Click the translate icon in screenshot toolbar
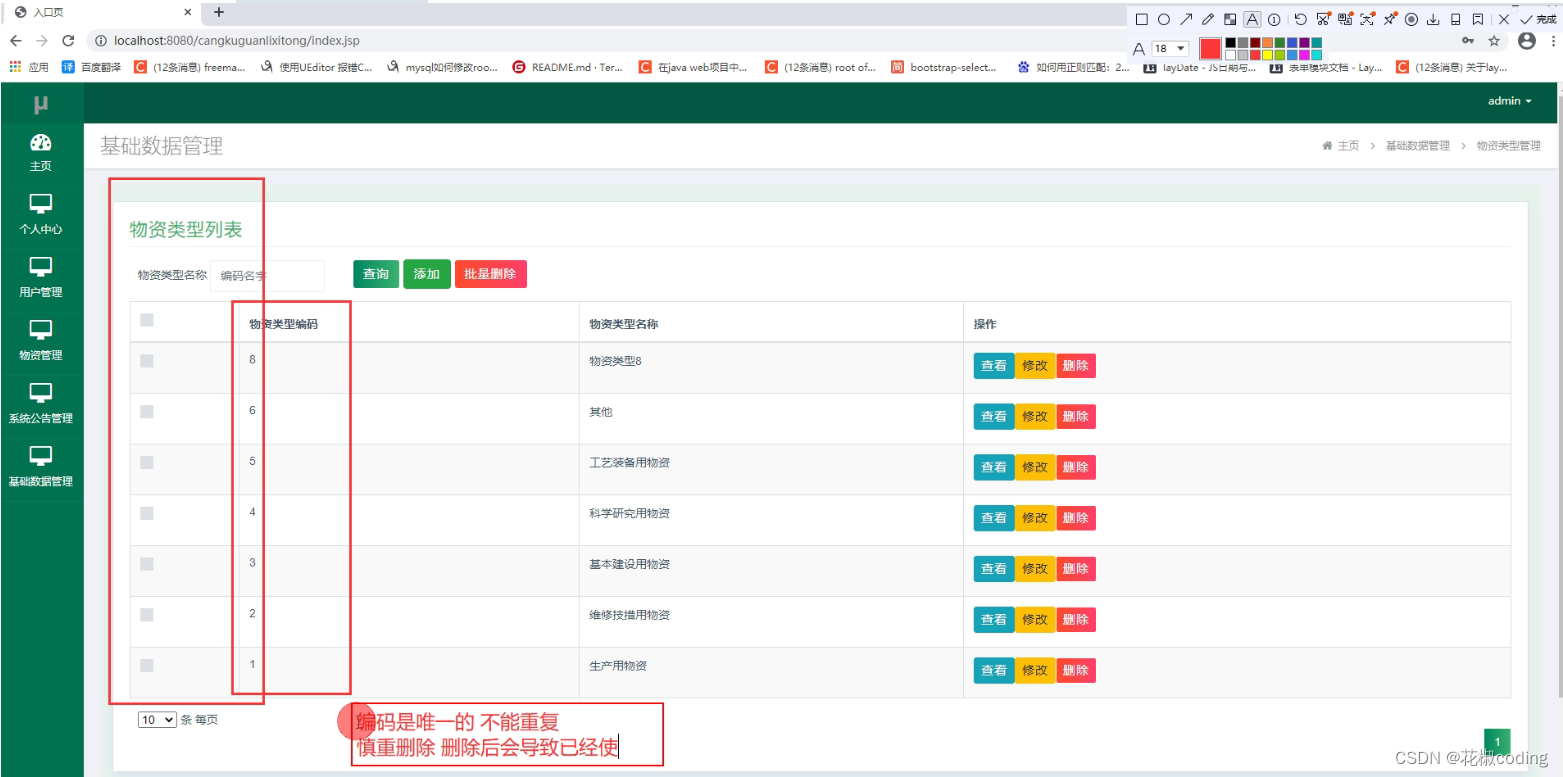This screenshot has width=1563, height=777. (x=1345, y=19)
